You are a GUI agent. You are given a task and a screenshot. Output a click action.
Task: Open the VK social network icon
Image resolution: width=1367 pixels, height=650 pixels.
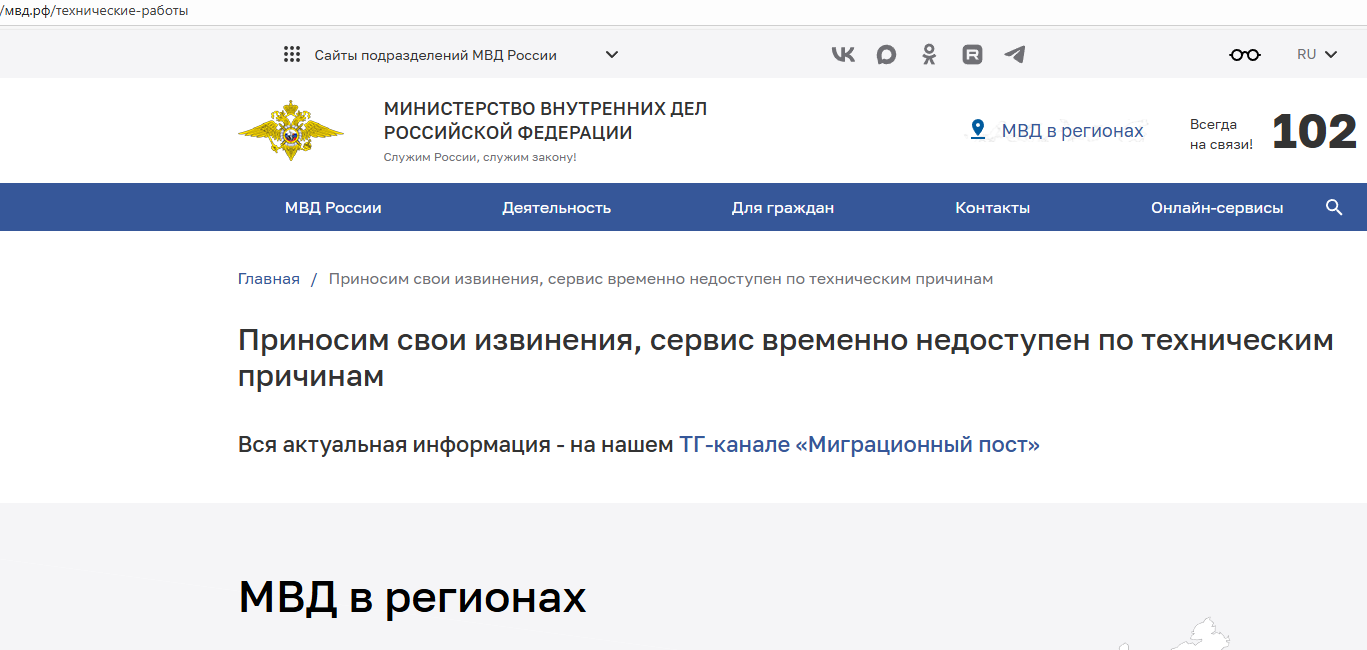pos(843,55)
